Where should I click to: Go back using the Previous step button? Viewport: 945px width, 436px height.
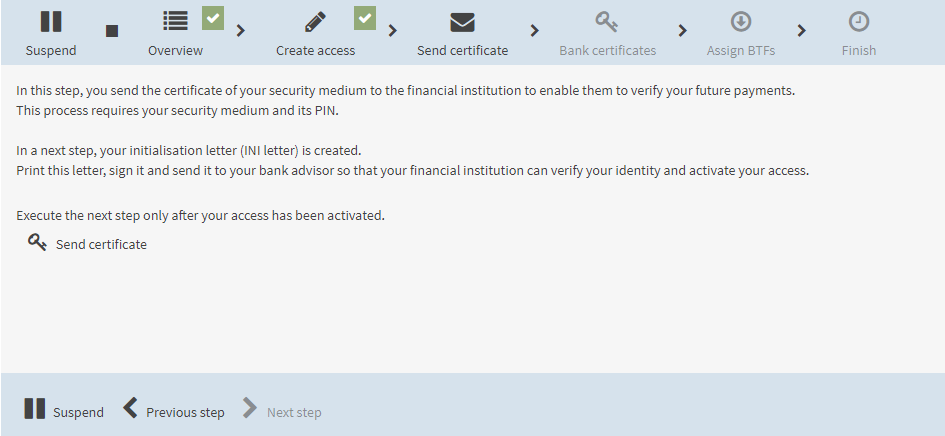174,409
